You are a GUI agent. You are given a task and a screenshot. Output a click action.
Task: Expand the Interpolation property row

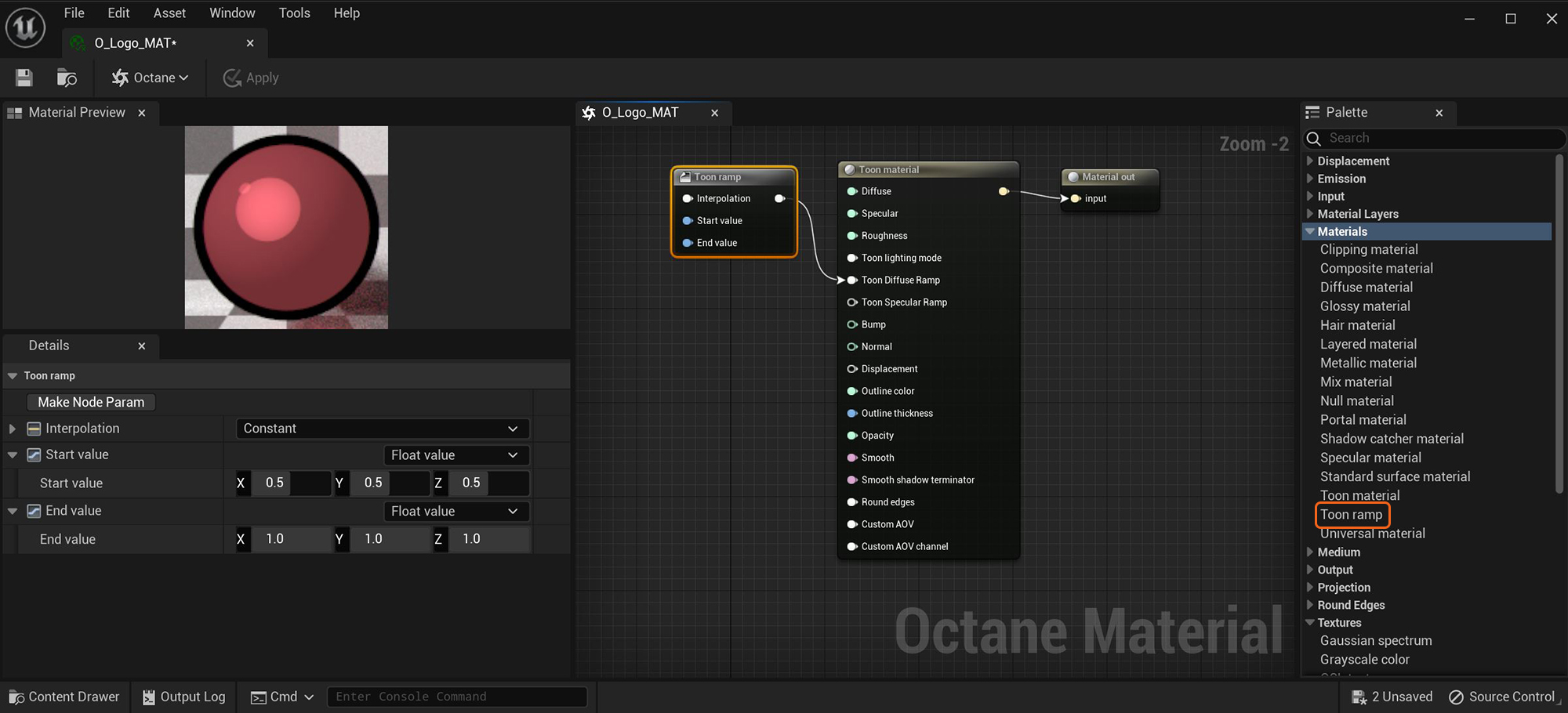pyautogui.click(x=12, y=429)
